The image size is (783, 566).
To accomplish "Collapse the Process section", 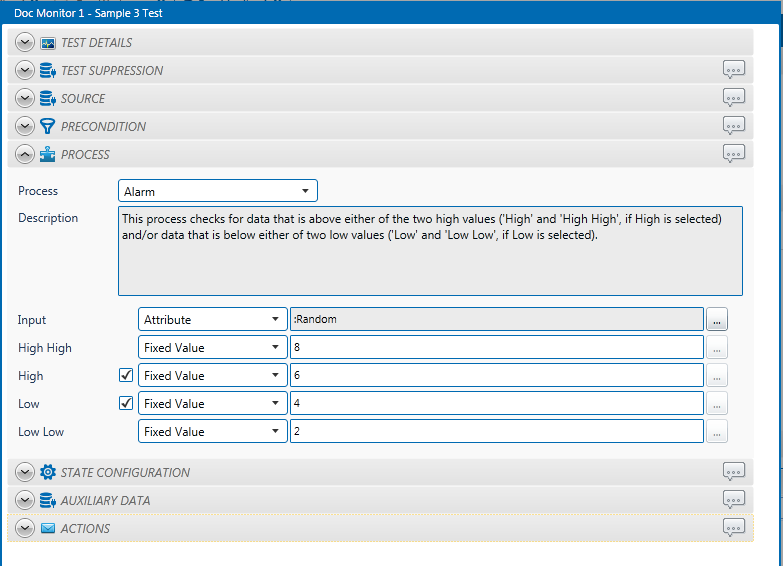I will tap(25, 155).
